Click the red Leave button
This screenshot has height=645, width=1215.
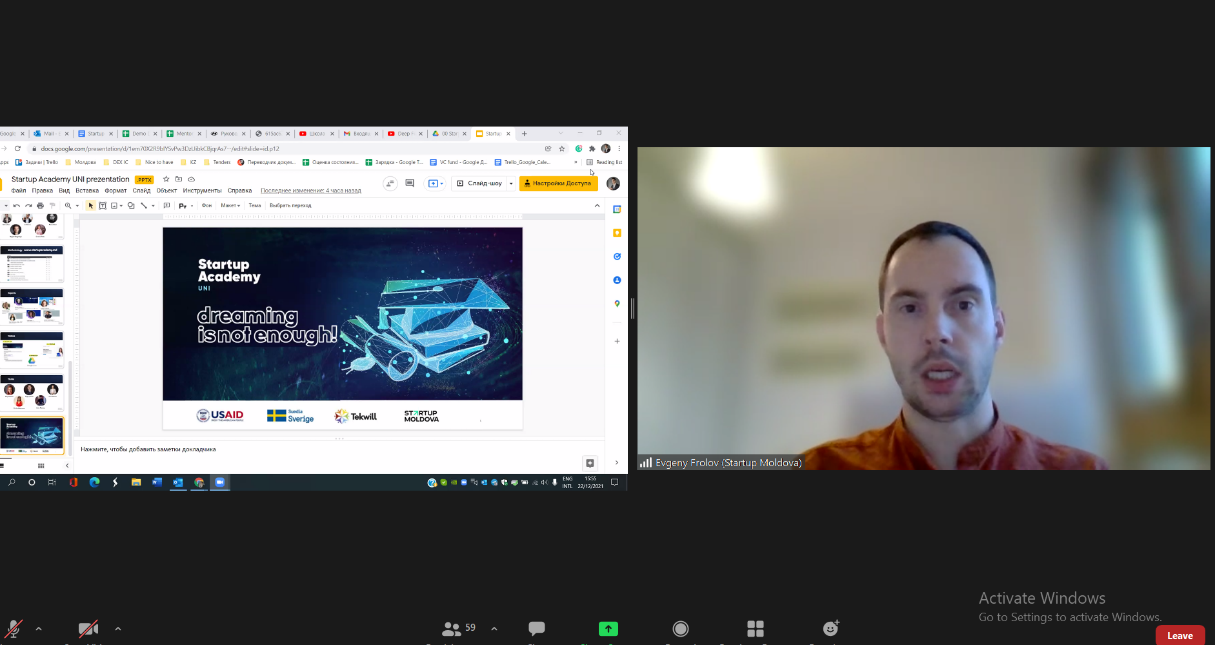click(x=1179, y=635)
